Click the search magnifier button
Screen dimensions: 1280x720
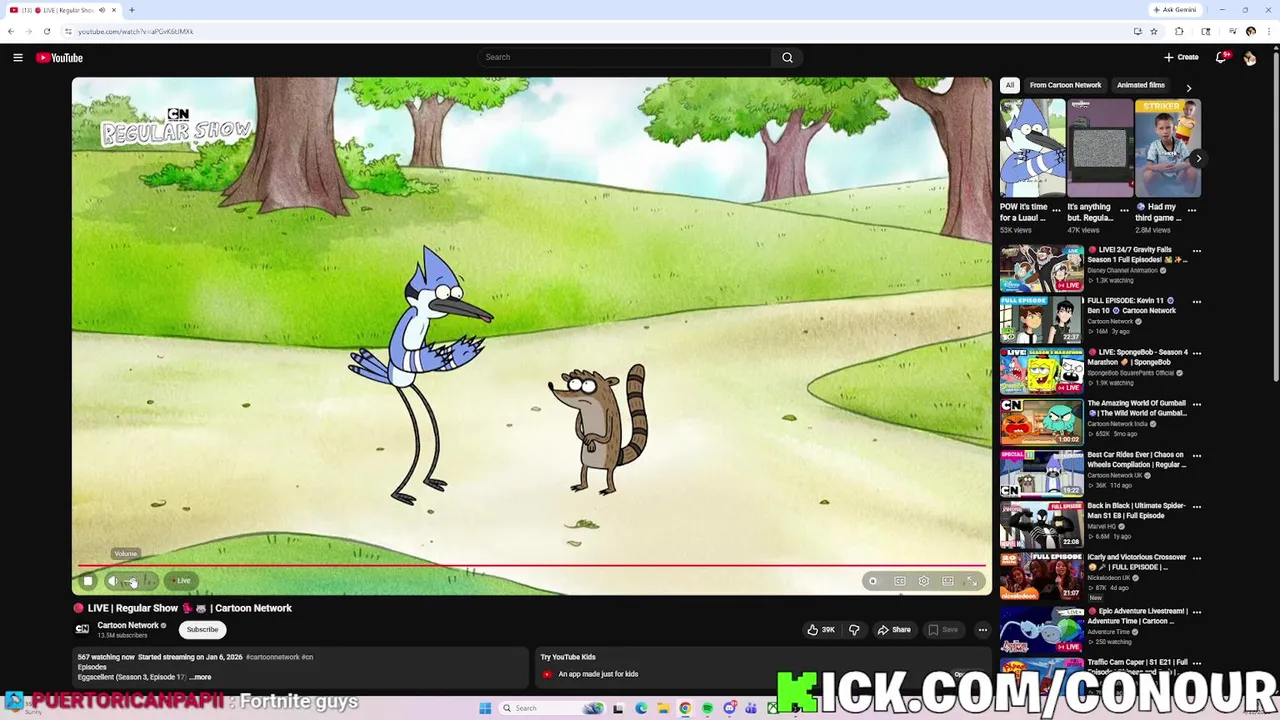(787, 57)
